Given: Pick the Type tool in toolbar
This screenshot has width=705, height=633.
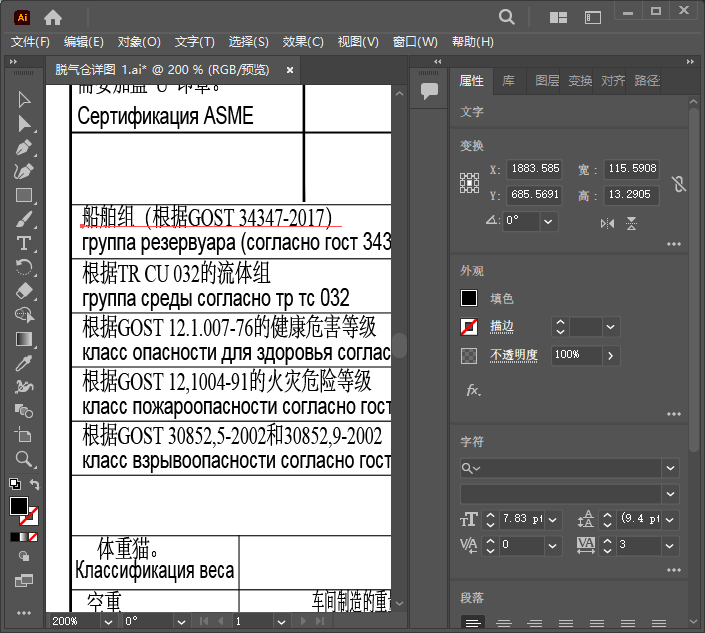Looking at the screenshot, I should pyautogui.click(x=24, y=243).
